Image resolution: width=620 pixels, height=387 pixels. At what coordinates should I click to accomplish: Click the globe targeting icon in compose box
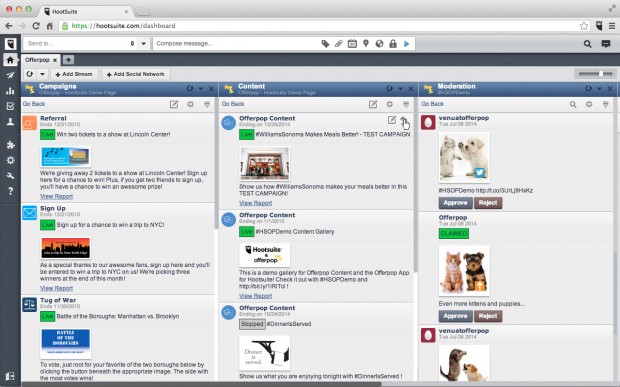tap(379, 43)
